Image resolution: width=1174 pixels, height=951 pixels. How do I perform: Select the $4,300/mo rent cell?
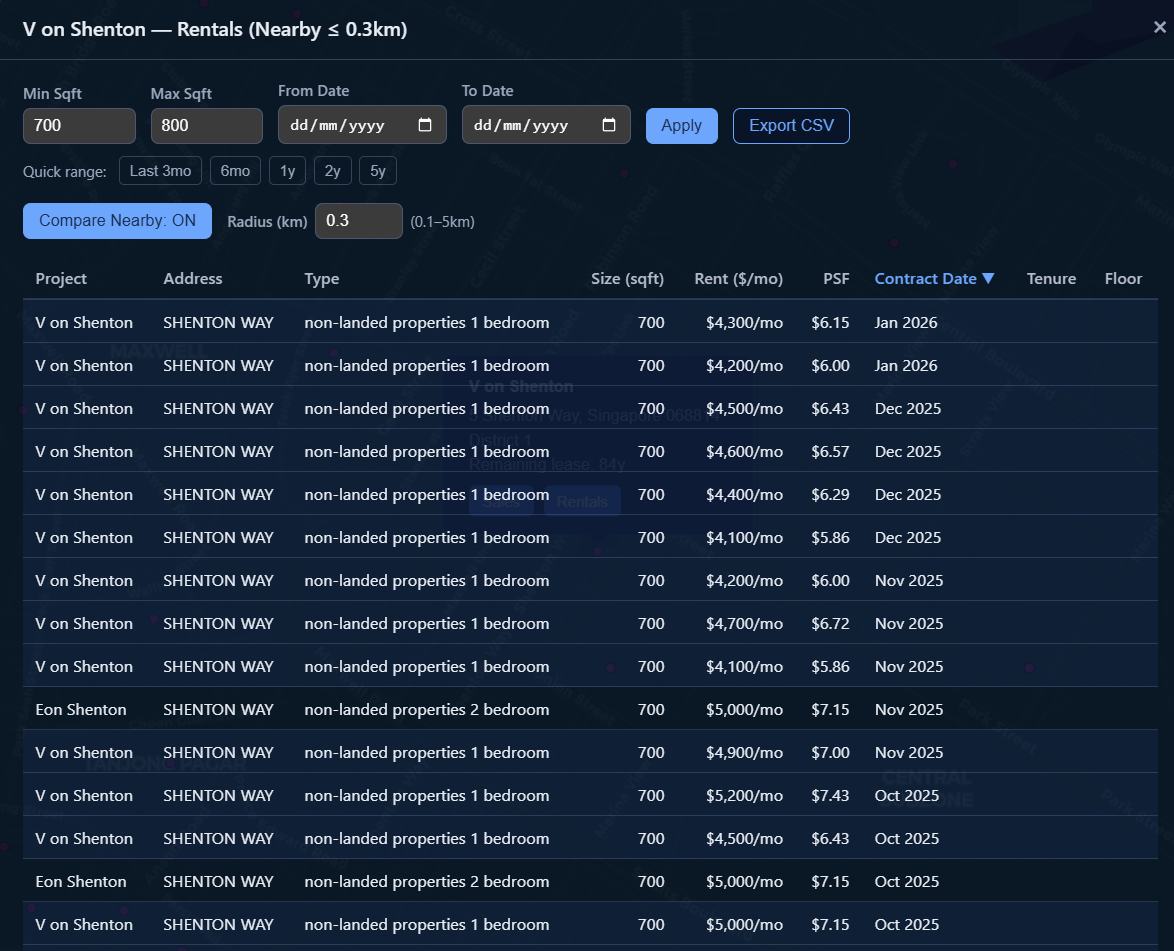click(744, 323)
